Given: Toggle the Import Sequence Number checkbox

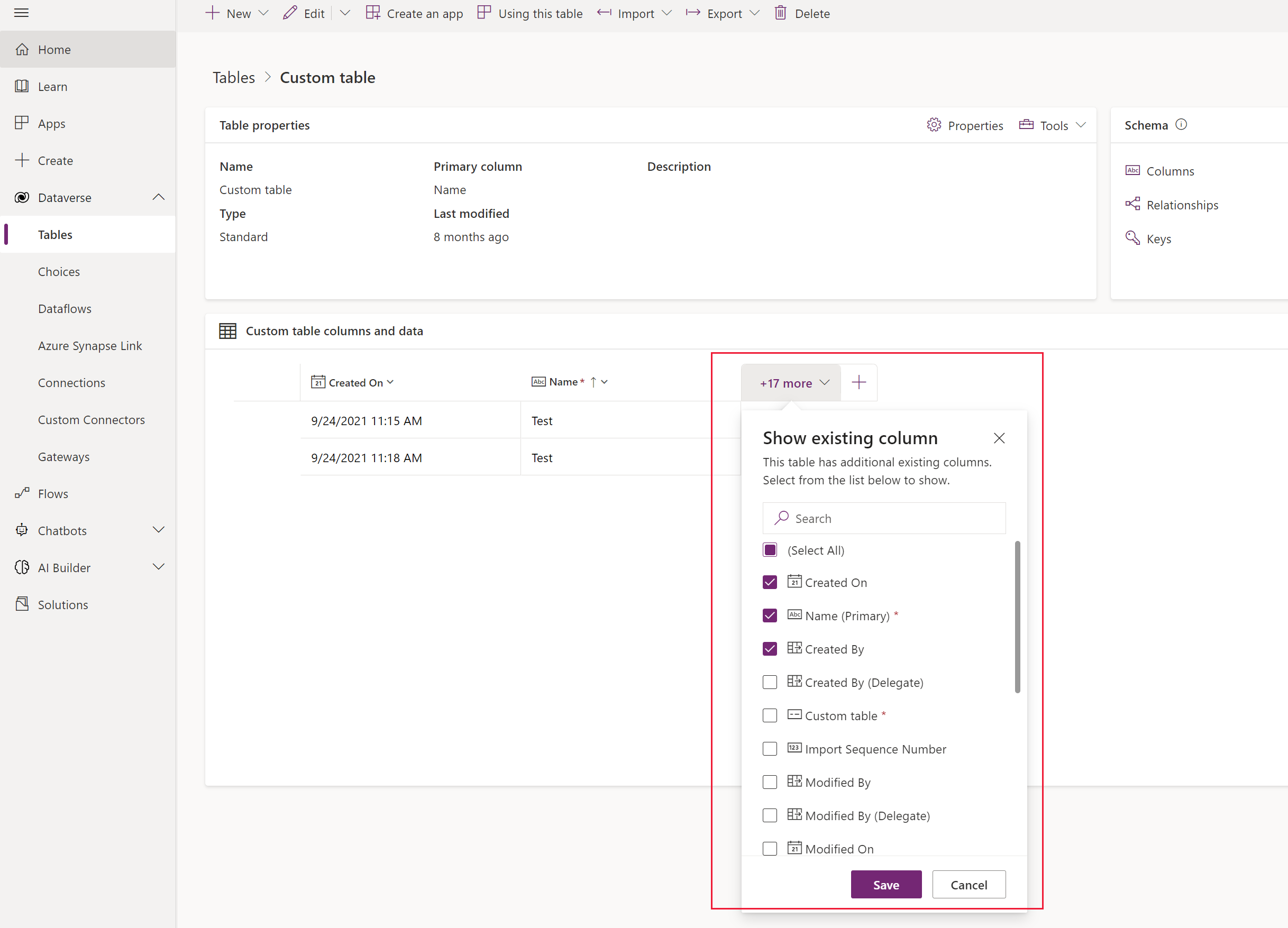Looking at the screenshot, I should (770, 749).
